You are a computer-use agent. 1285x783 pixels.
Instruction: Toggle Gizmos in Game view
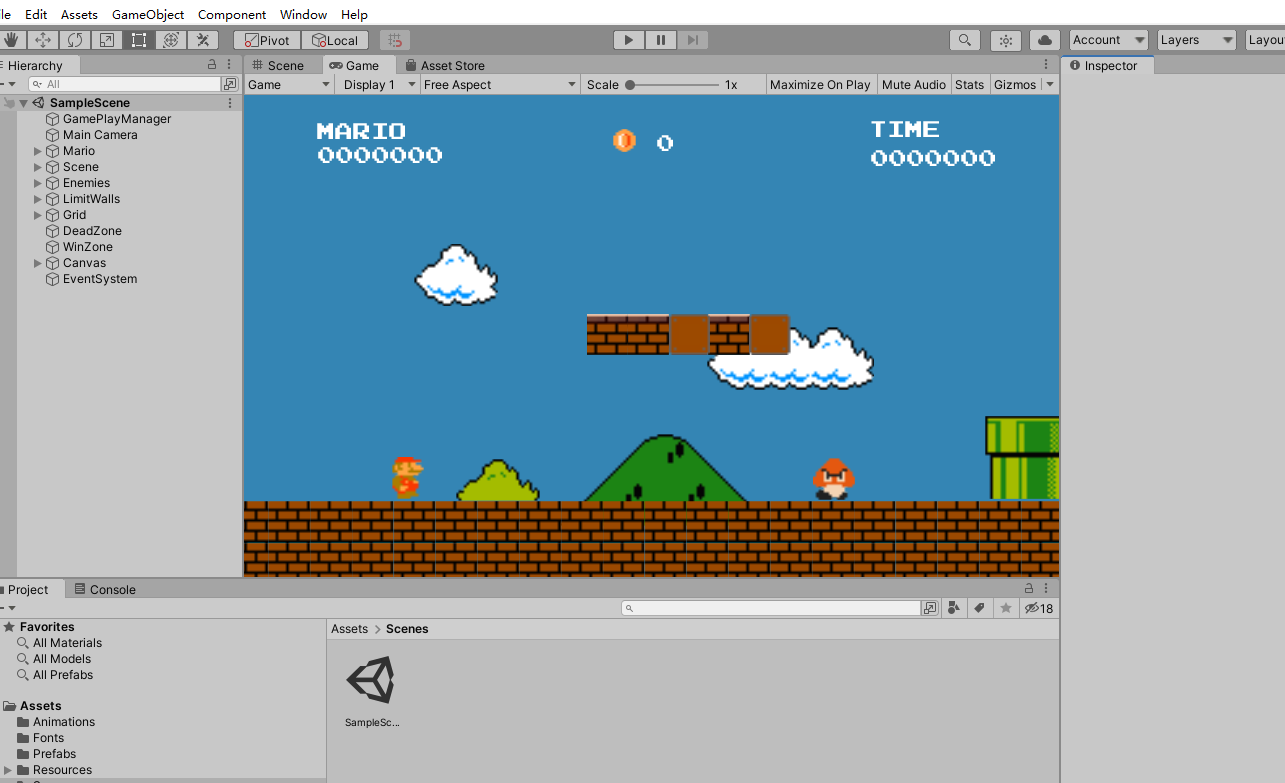1015,85
